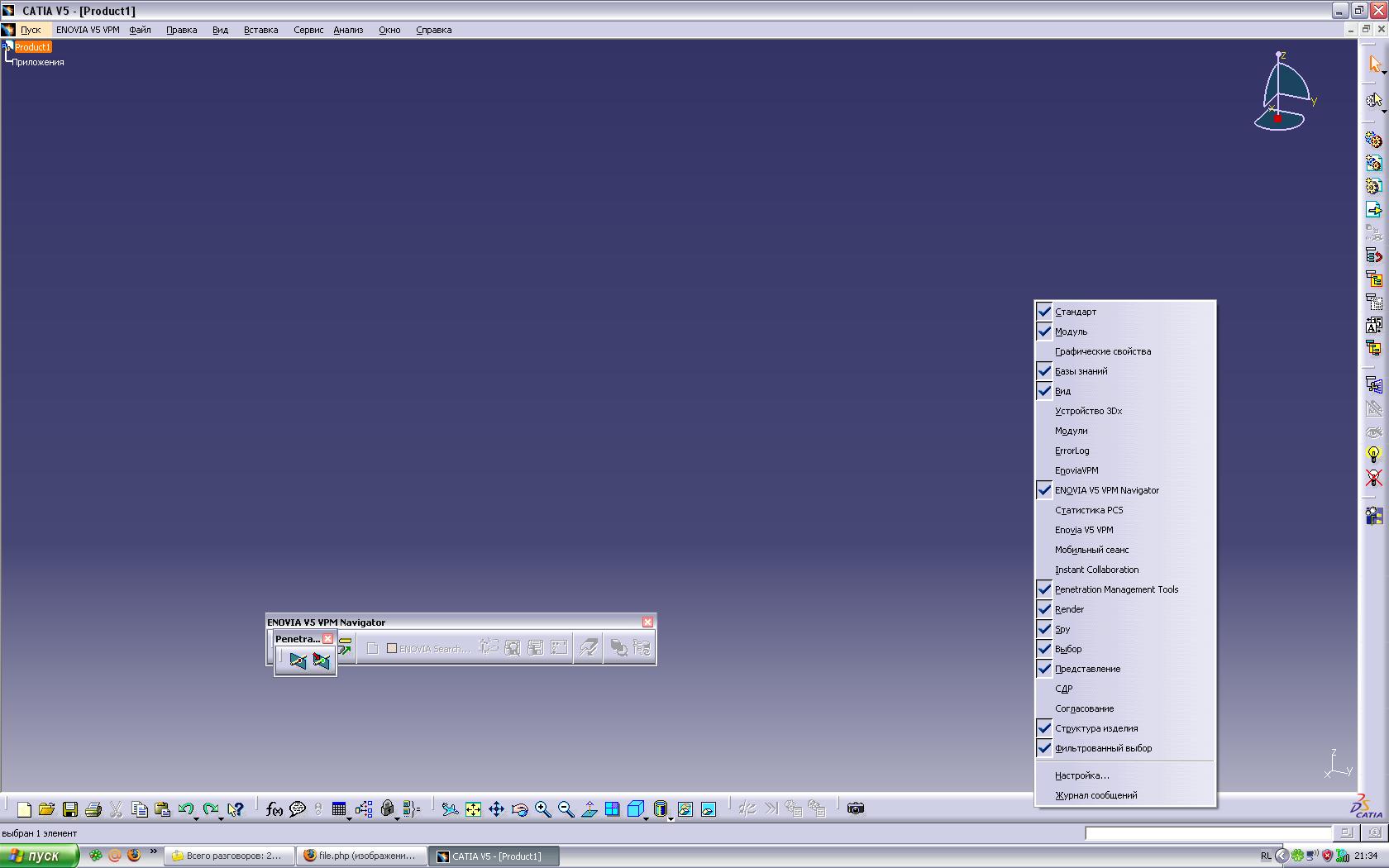The image size is (1389, 868).
Task: Click the Print icon in bottom toolbar
Action: 93,809
